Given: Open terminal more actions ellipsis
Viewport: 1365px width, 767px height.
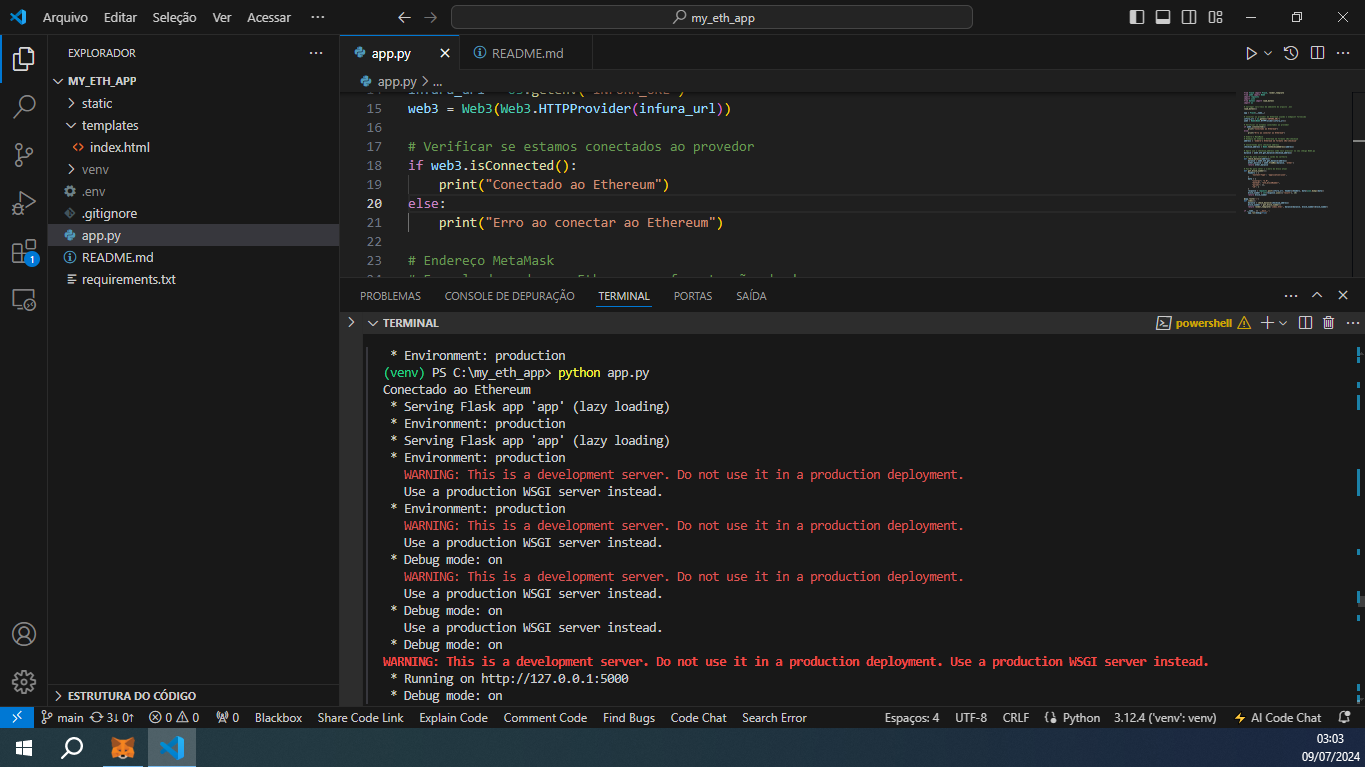Looking at the screenshot, I should [x=1352, y=323].
